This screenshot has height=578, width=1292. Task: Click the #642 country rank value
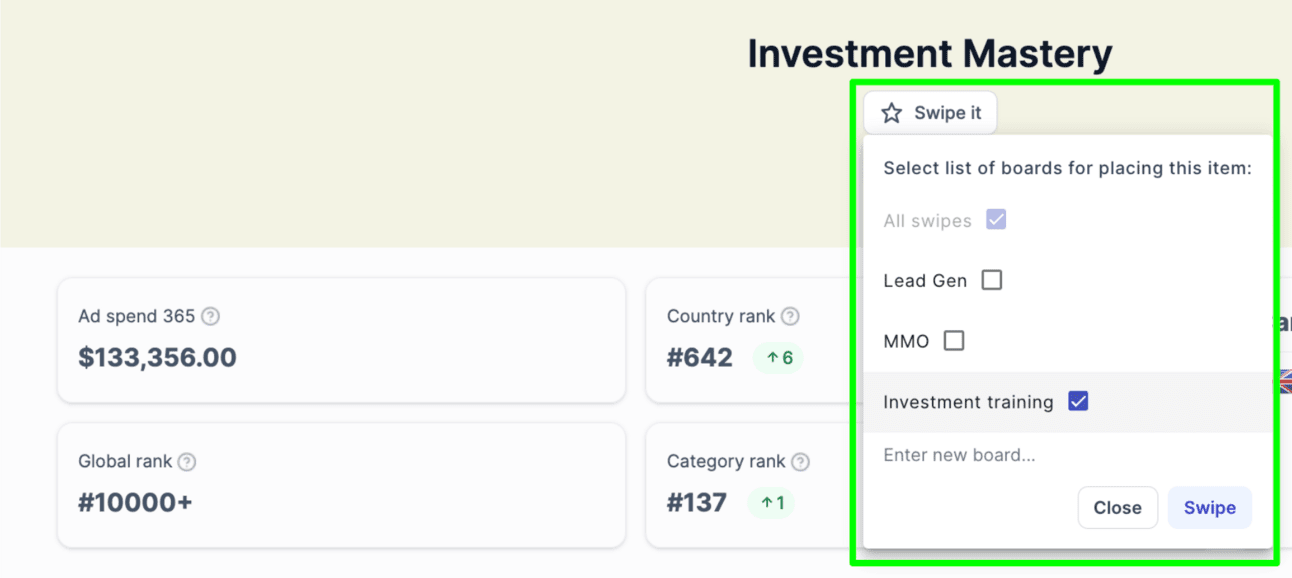[x=700, y=358]
